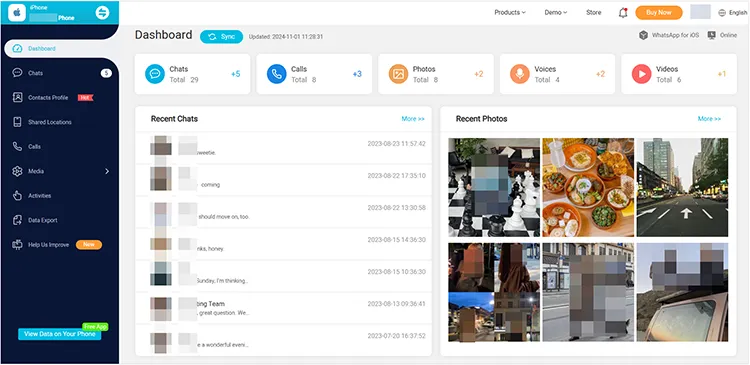Click the orange Voices microphone card icon
This screenshot has height=365, width=750.
click(x=519, y=74)
